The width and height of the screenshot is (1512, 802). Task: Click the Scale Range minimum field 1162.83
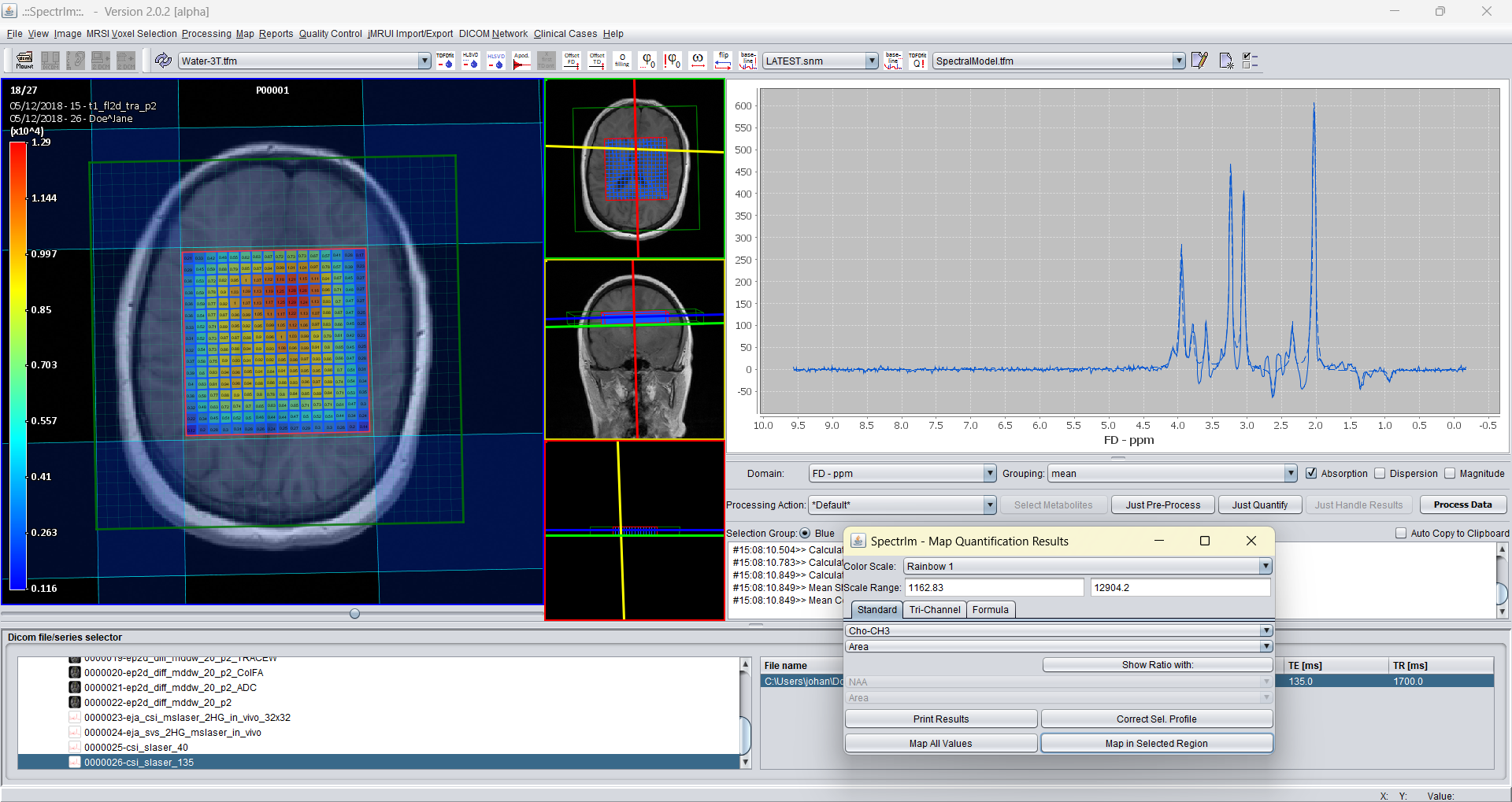click(x=995, y=587)
